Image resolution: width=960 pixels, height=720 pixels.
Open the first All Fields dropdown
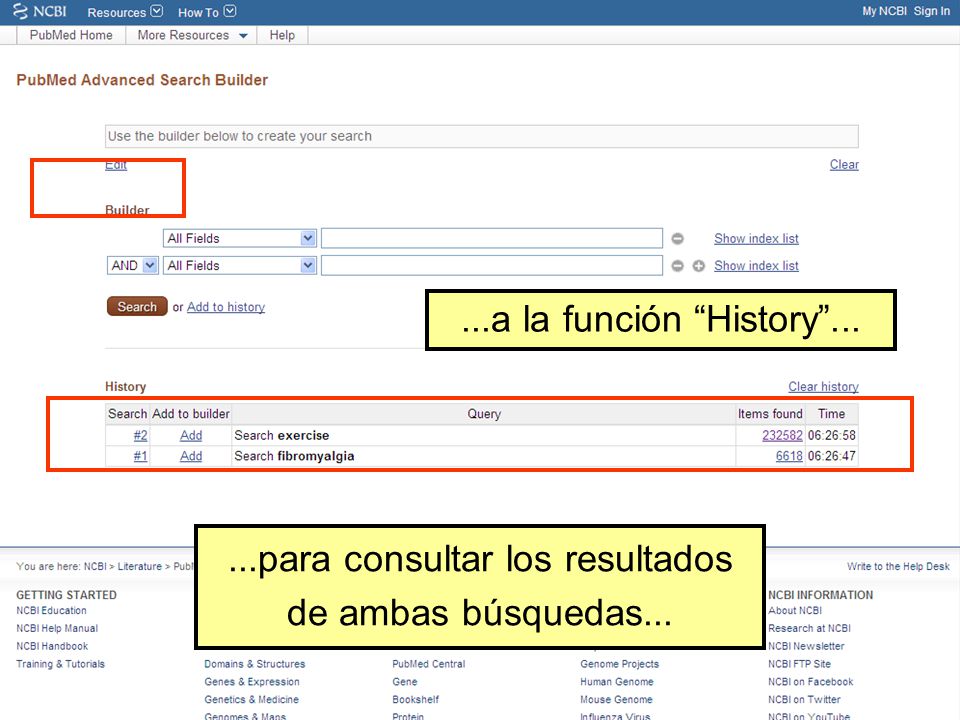[x=239, y=238]
